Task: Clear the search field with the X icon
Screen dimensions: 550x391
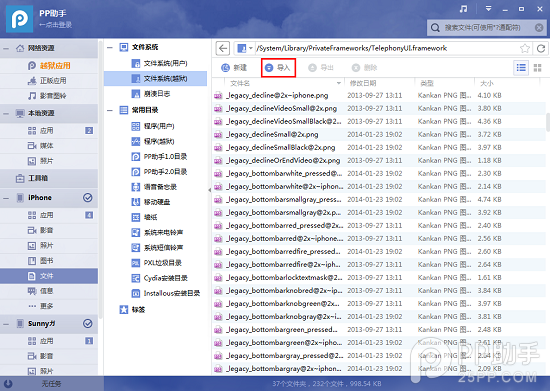Action: 539,28
